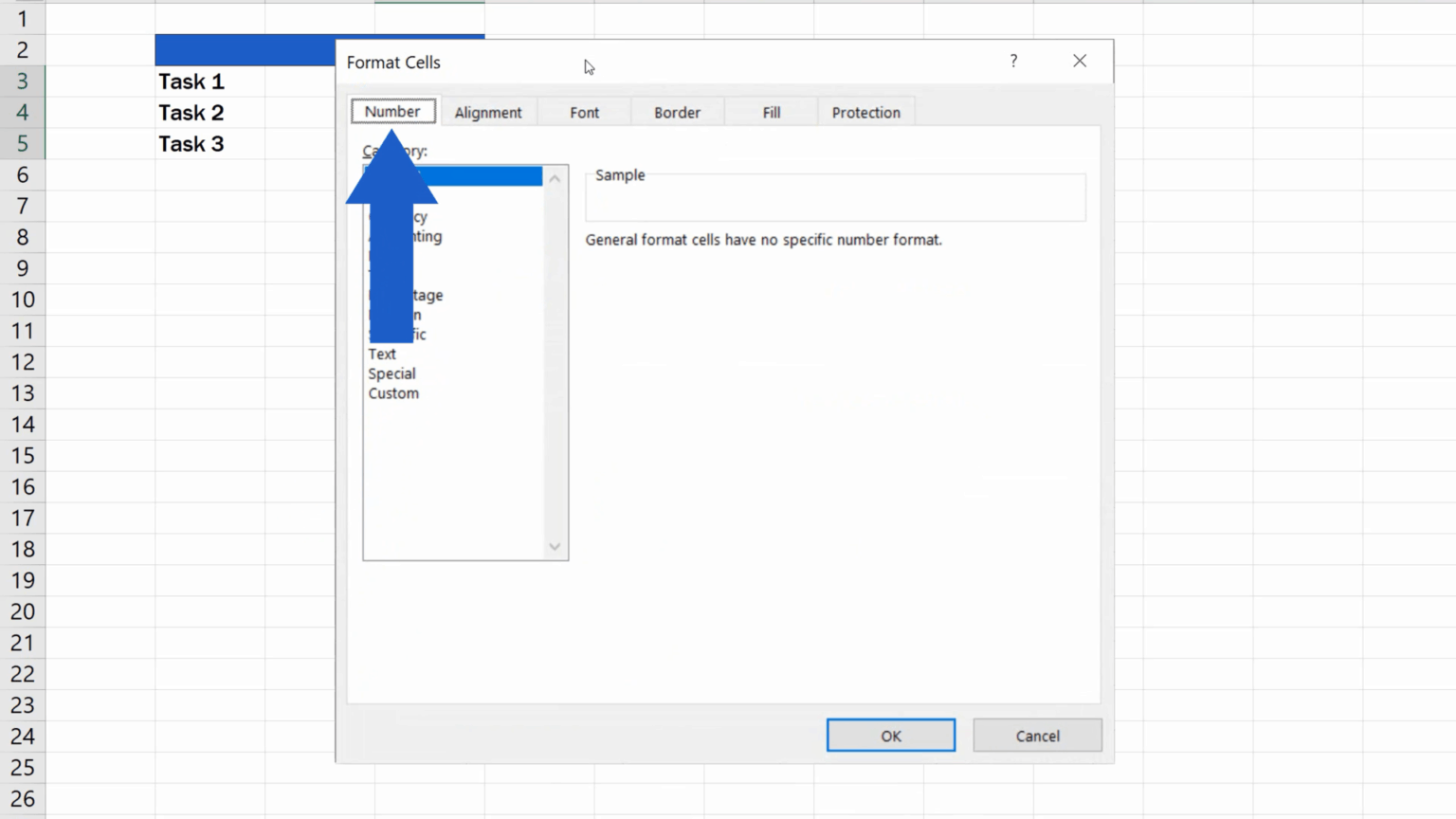
Task: Switch to the Border tab
Action: click(x=677, y=112)
